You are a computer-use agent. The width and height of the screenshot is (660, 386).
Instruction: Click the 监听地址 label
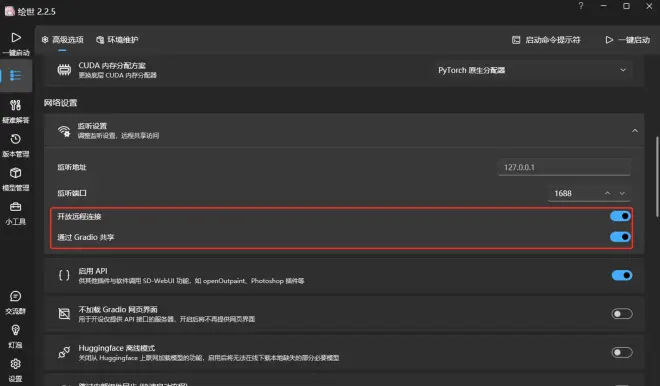click(x=72, y=168)
